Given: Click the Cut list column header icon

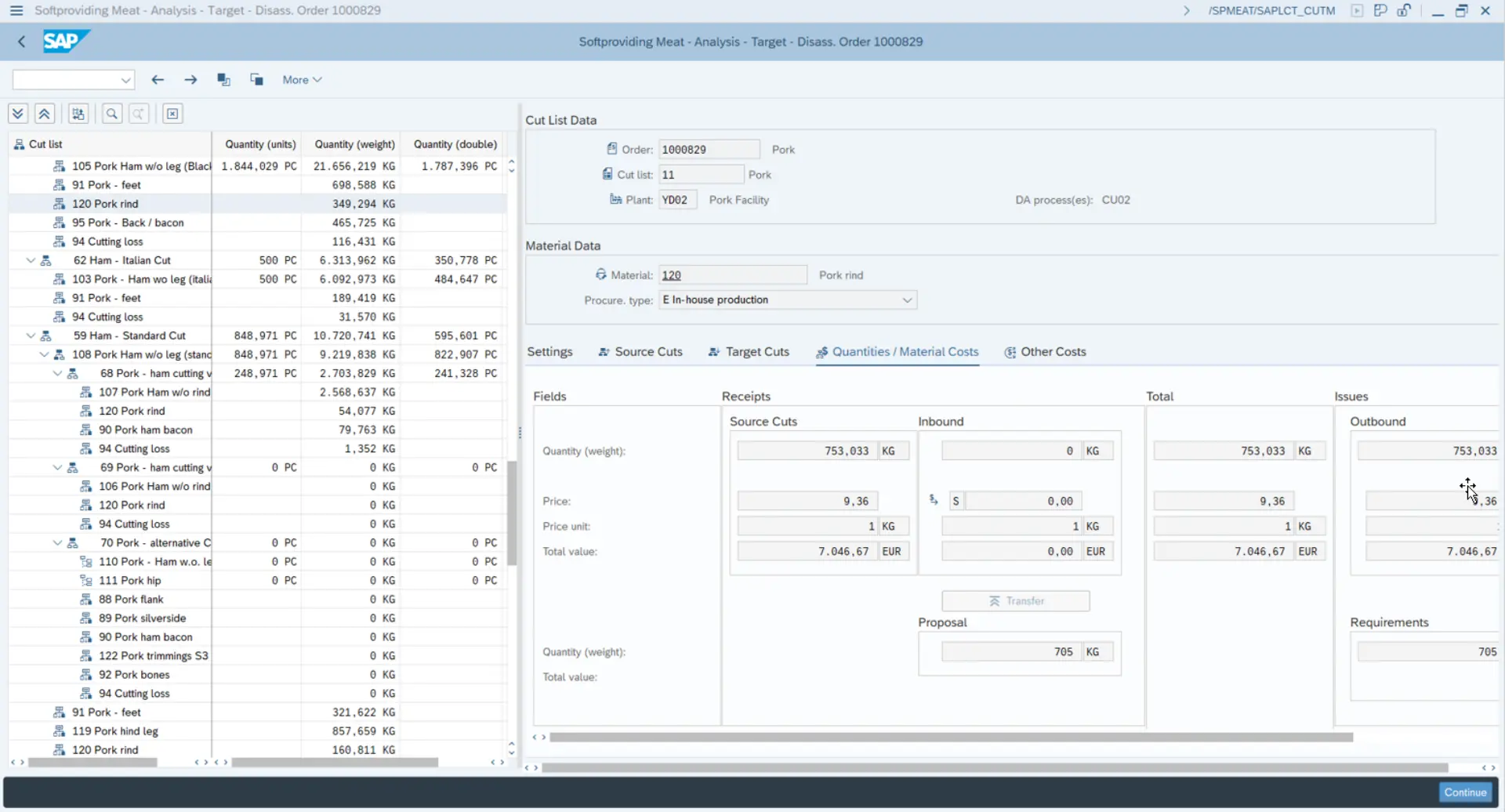Looking at the screenshot, I should pos(19,144).
